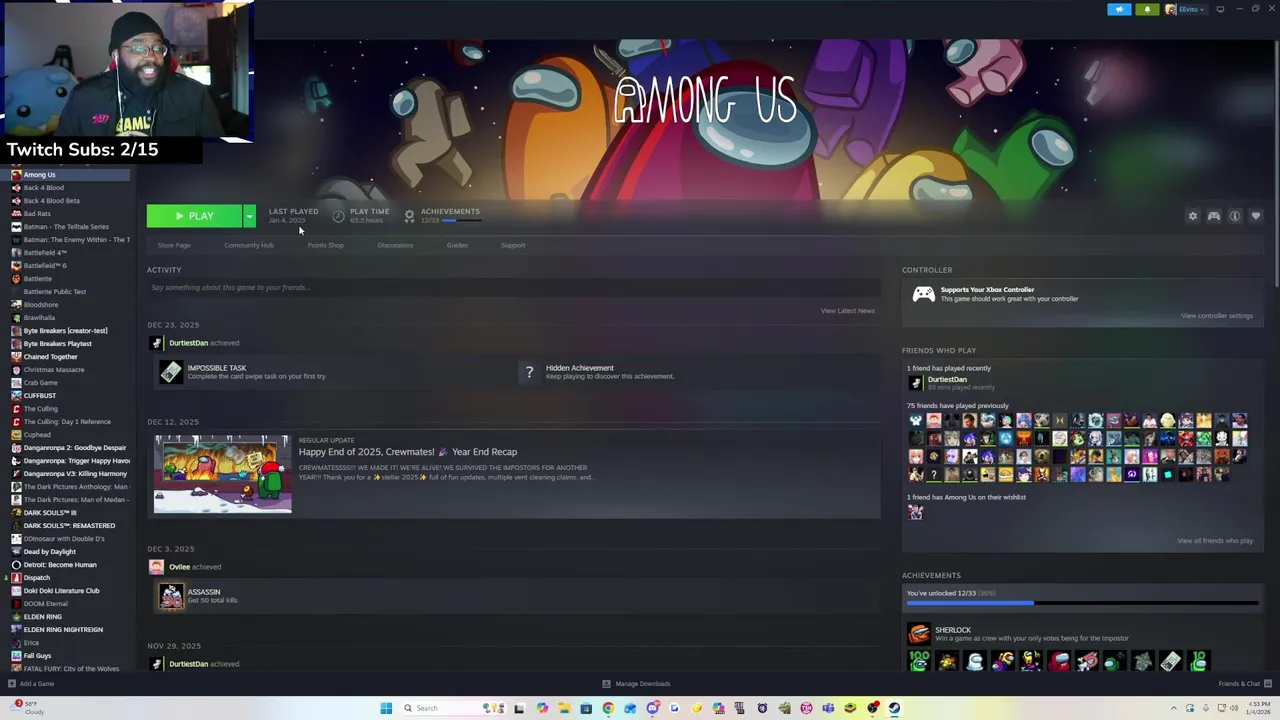This screenshot has width=1280, height=720.
Task: Show hidden system tray icons chevron
Action: click(1174, 709)
